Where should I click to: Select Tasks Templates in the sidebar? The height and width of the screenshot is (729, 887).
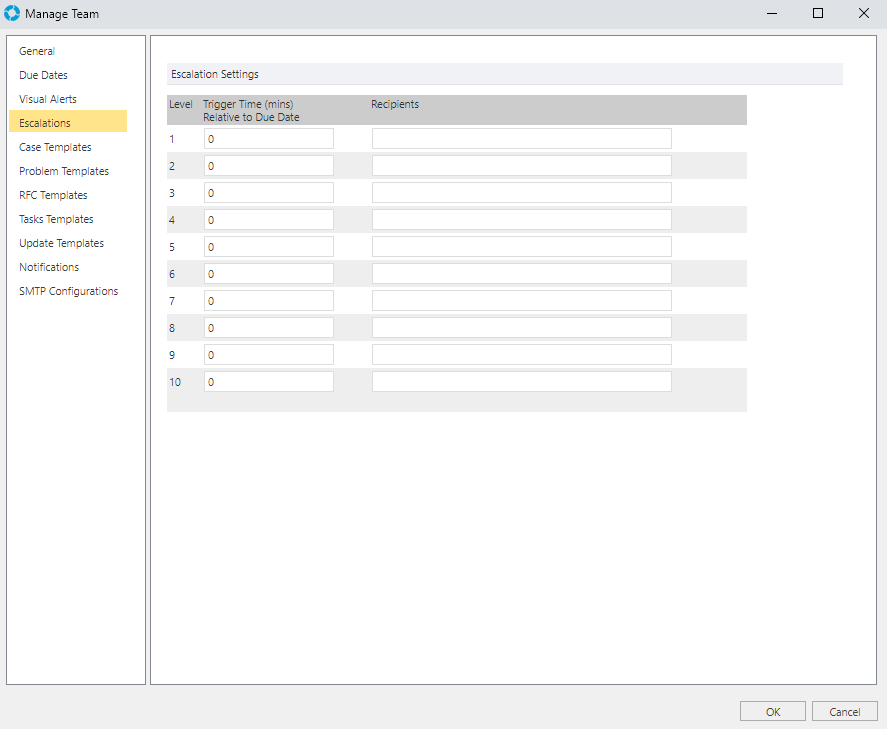(56, 219)
